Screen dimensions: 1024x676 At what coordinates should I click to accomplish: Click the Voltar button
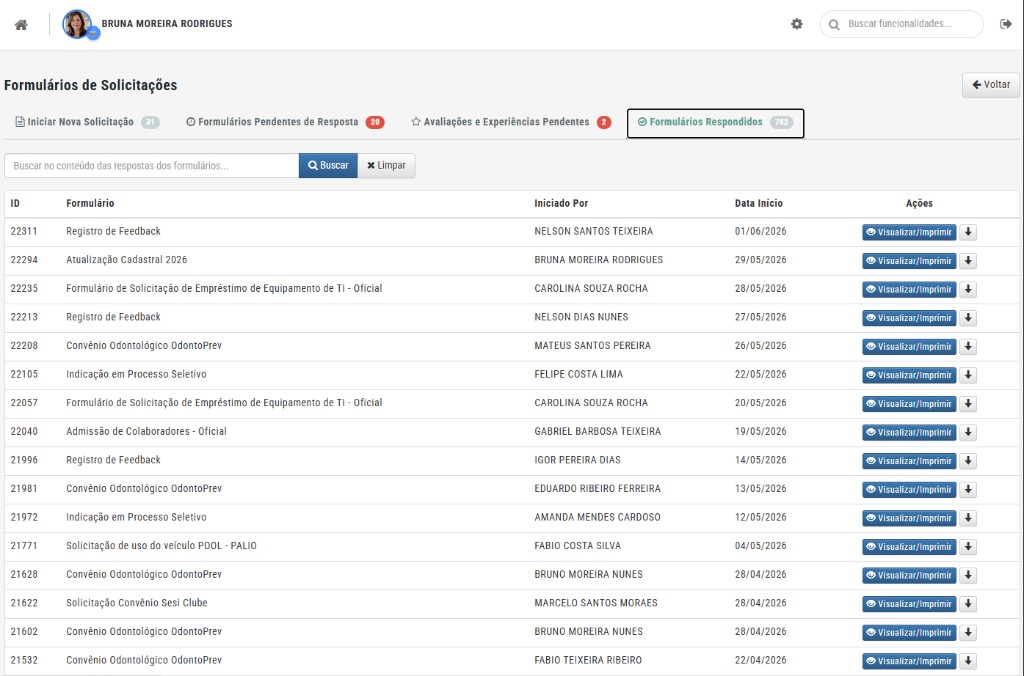coord(991,85)
